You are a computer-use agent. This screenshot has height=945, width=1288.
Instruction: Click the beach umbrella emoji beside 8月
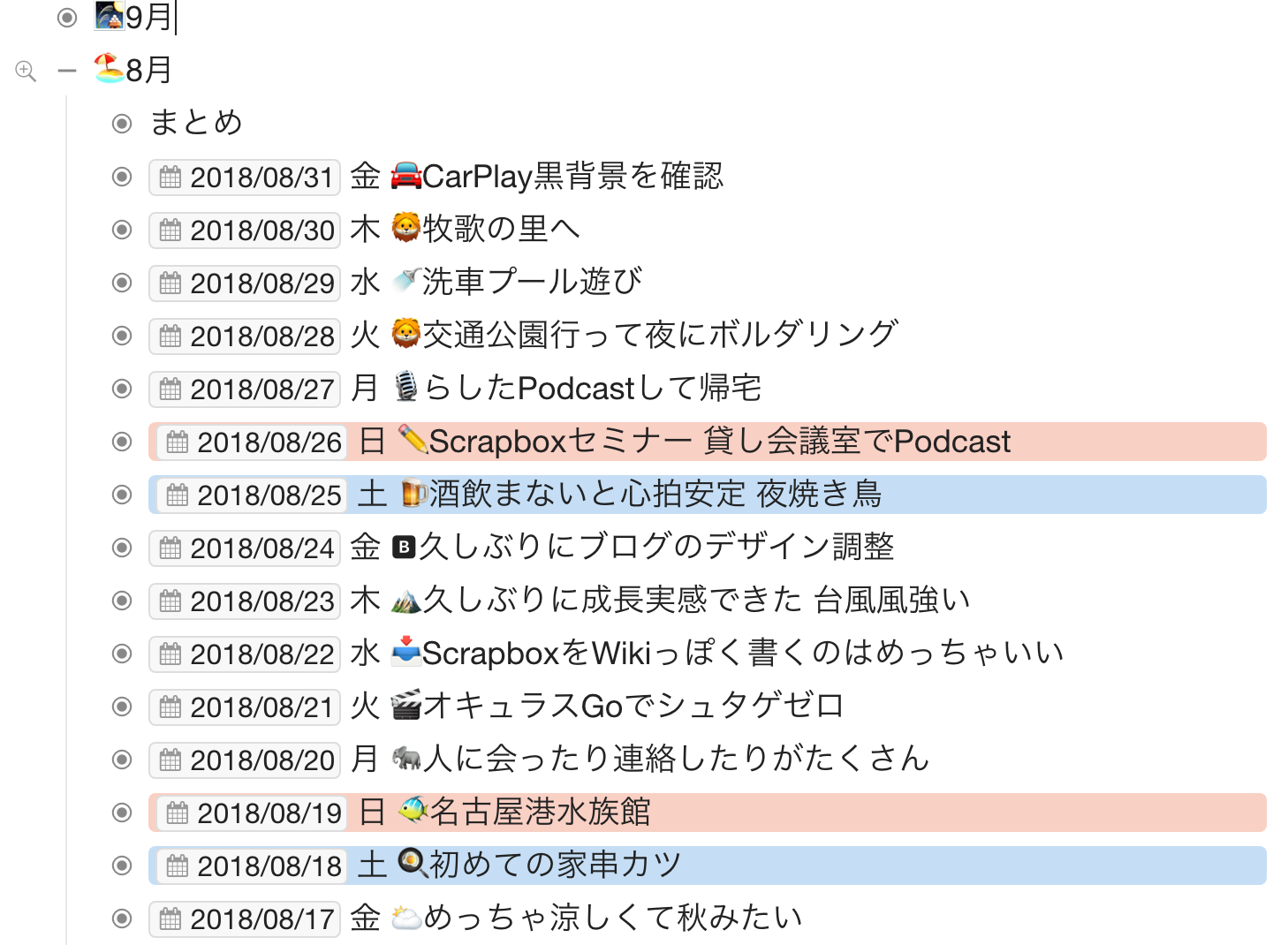pos(109,70)
